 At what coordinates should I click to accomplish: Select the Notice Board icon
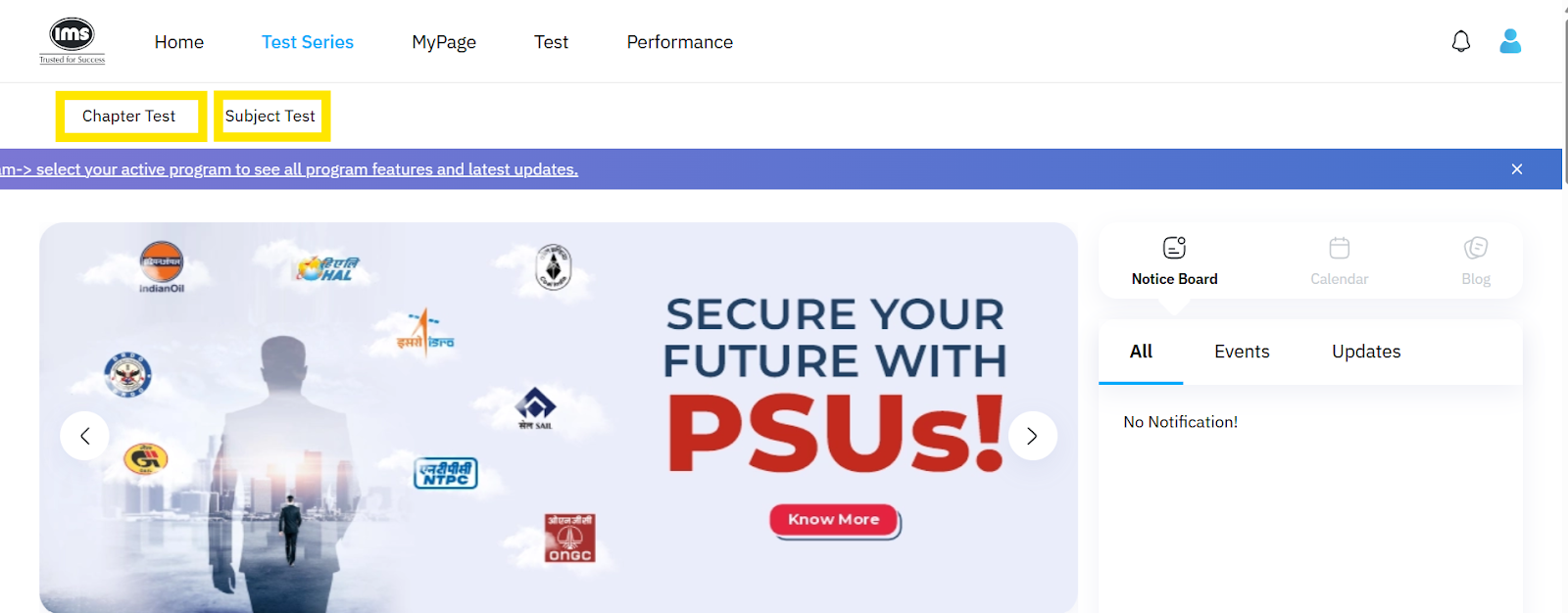pyautogui.click(x=1174, y=248)
